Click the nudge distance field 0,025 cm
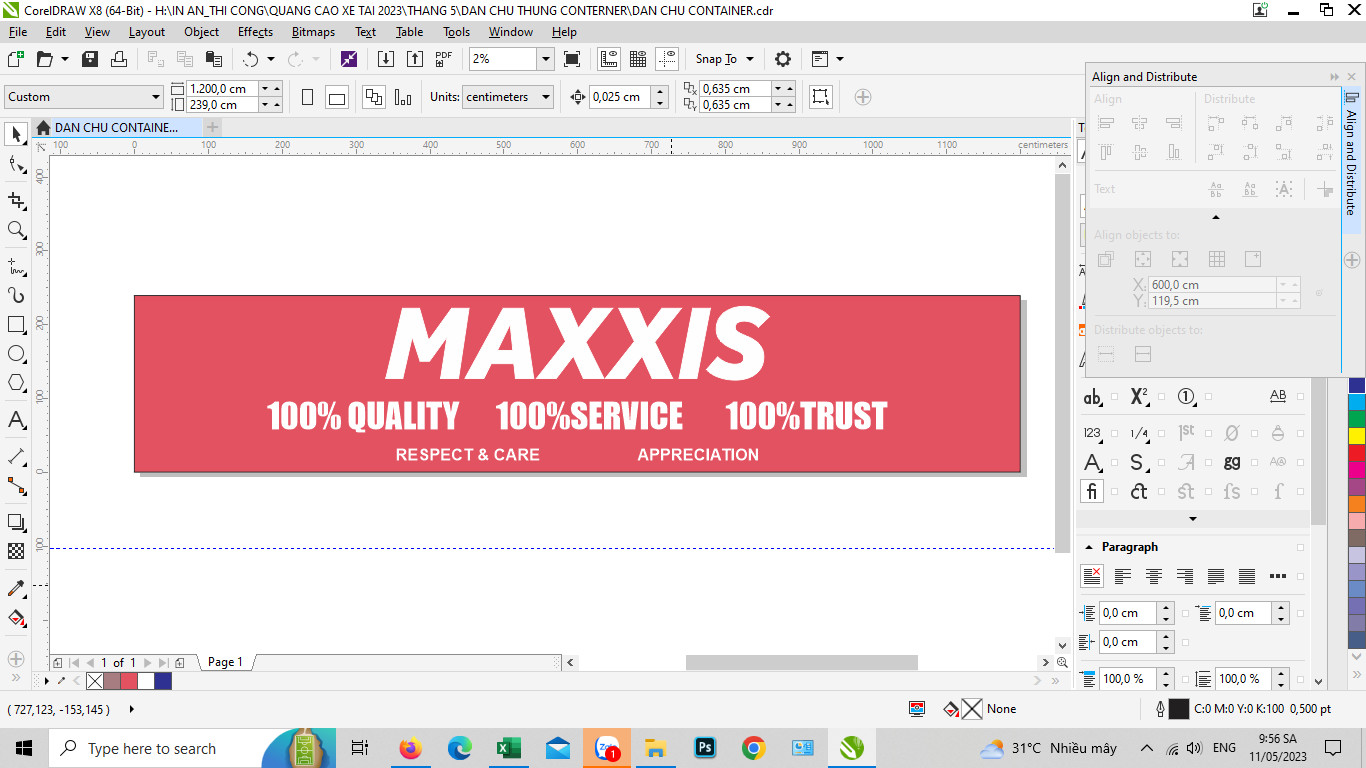 620,97
